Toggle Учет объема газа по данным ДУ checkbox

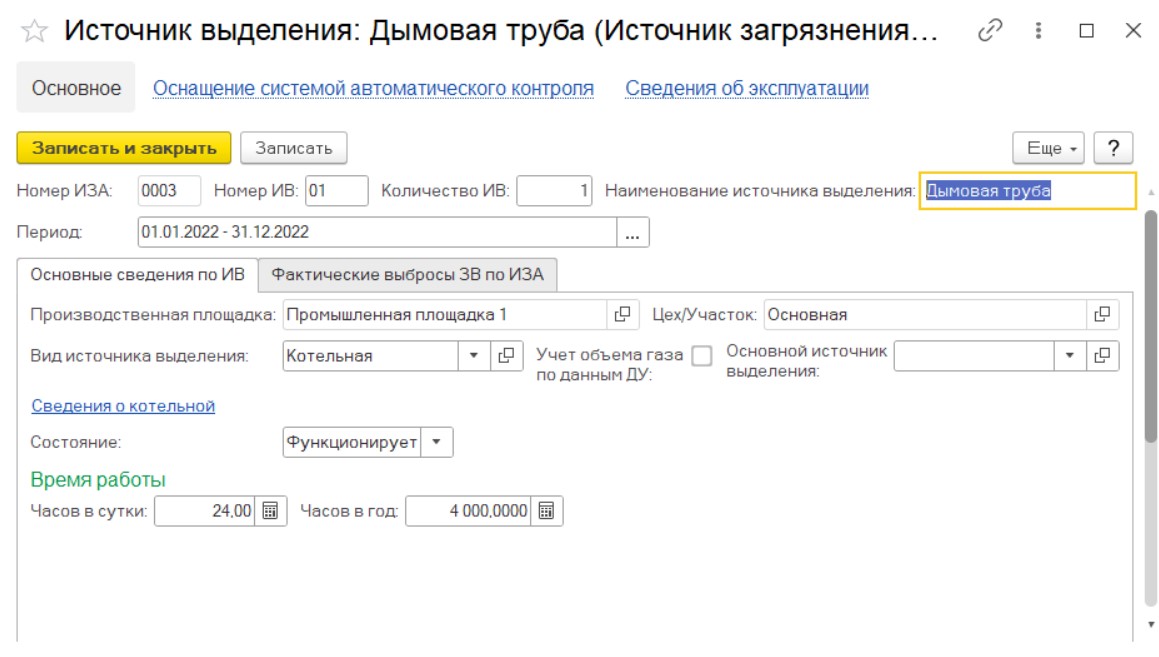click(x=702, y=356)
